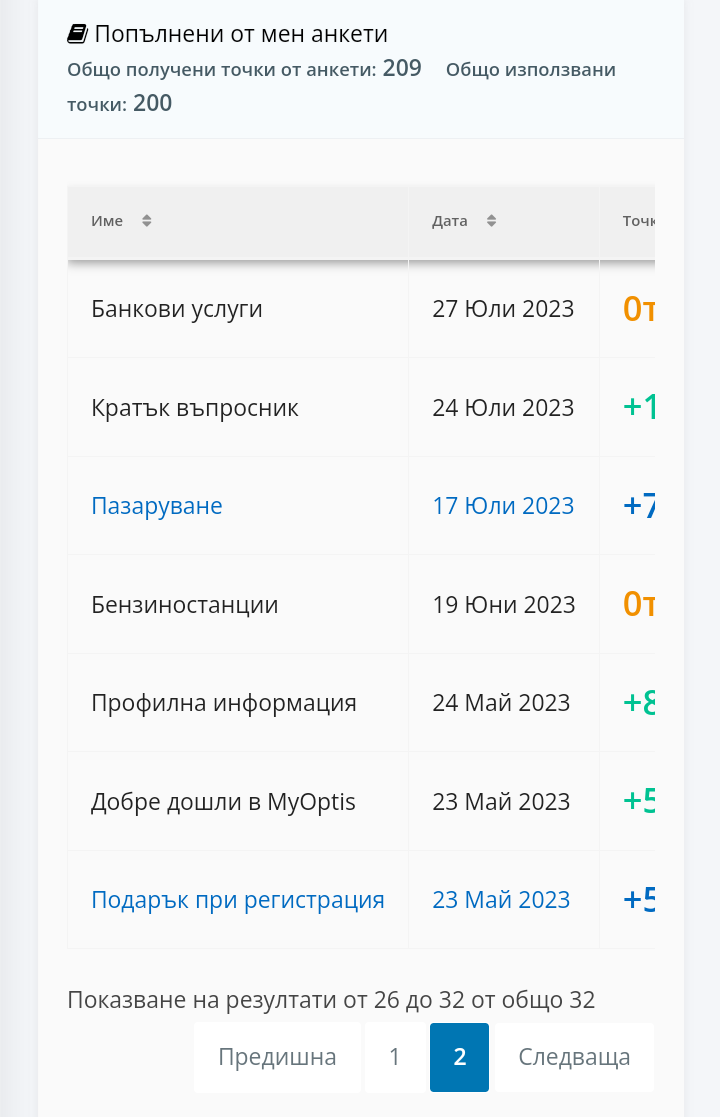
Task: Click the book icon beside the surveys heading
Action: pyautogui.click(x=77, y=34)
